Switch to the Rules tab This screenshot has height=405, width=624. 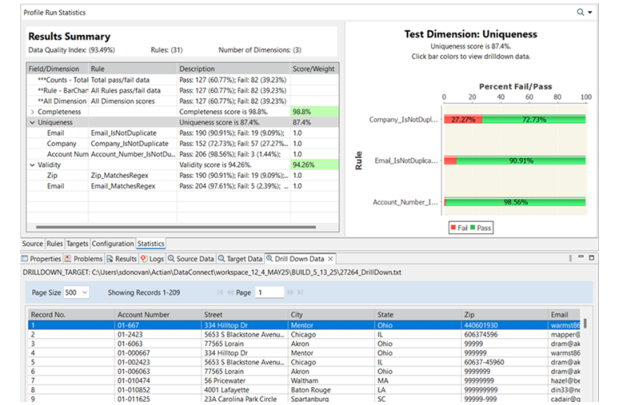pos(55,243)
